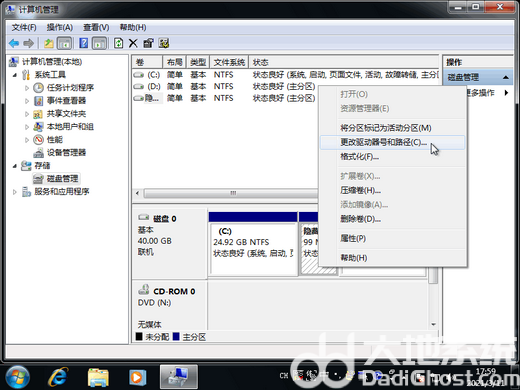Click the Properties toolbar icon
Viewport: 520px width, 390px height.
148,43
